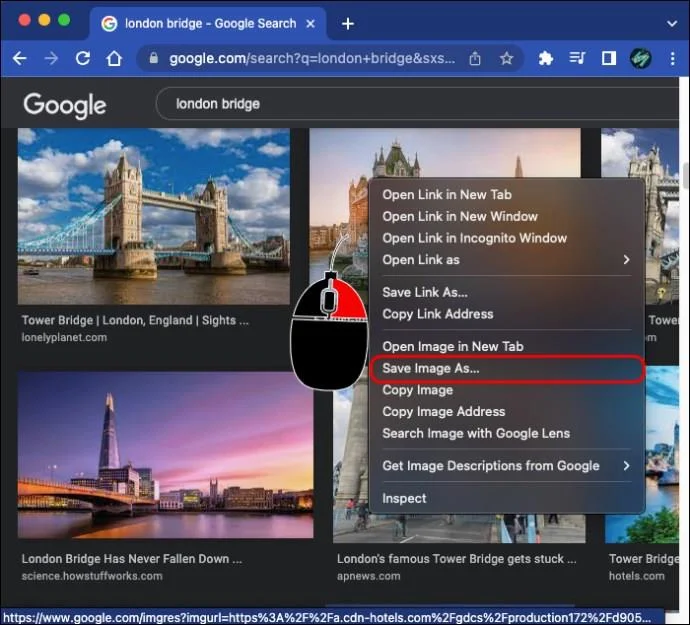Bookmark this page with the star icon
Screen dimensions: 690x625
tap(506, 58)
